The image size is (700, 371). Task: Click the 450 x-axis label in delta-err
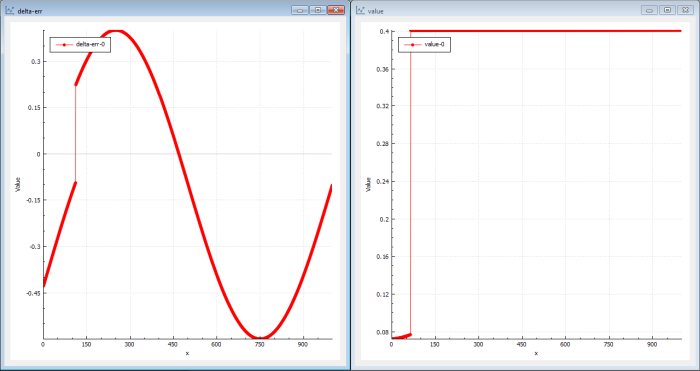click(173, 345)
